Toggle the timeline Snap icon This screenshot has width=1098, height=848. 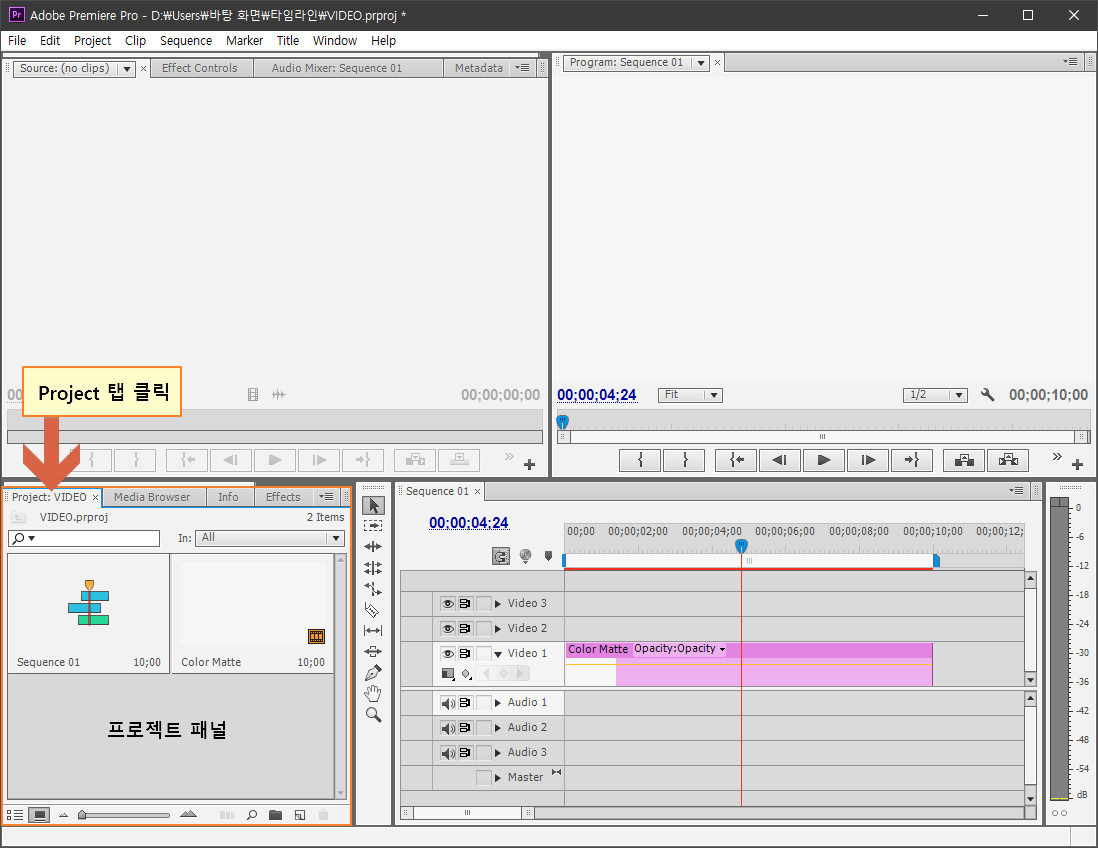[501, 557]
